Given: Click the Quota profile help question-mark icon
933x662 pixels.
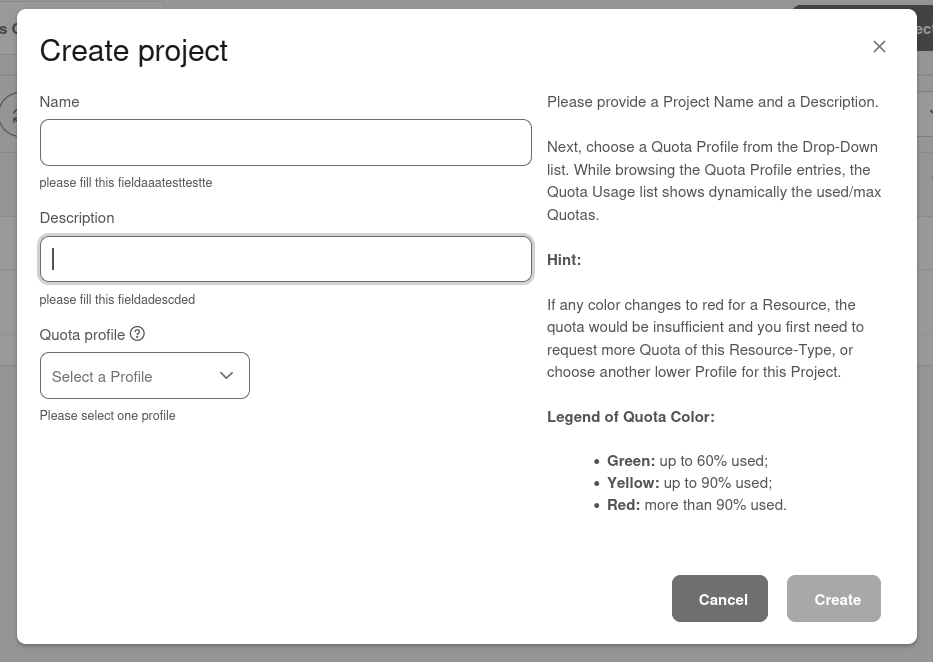Looking at the screenshot, I should pos(138,334).
